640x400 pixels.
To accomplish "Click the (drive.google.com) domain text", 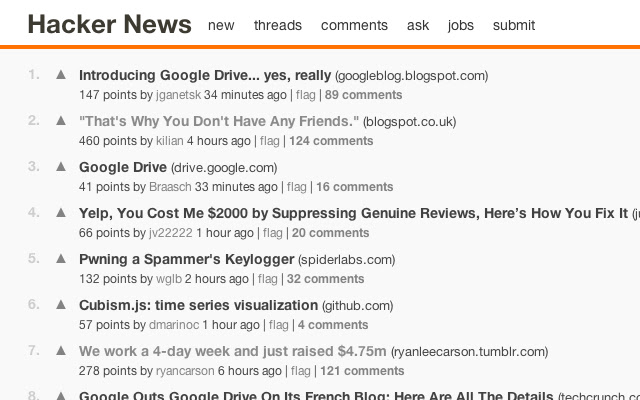I will click(x=224, y=168).
